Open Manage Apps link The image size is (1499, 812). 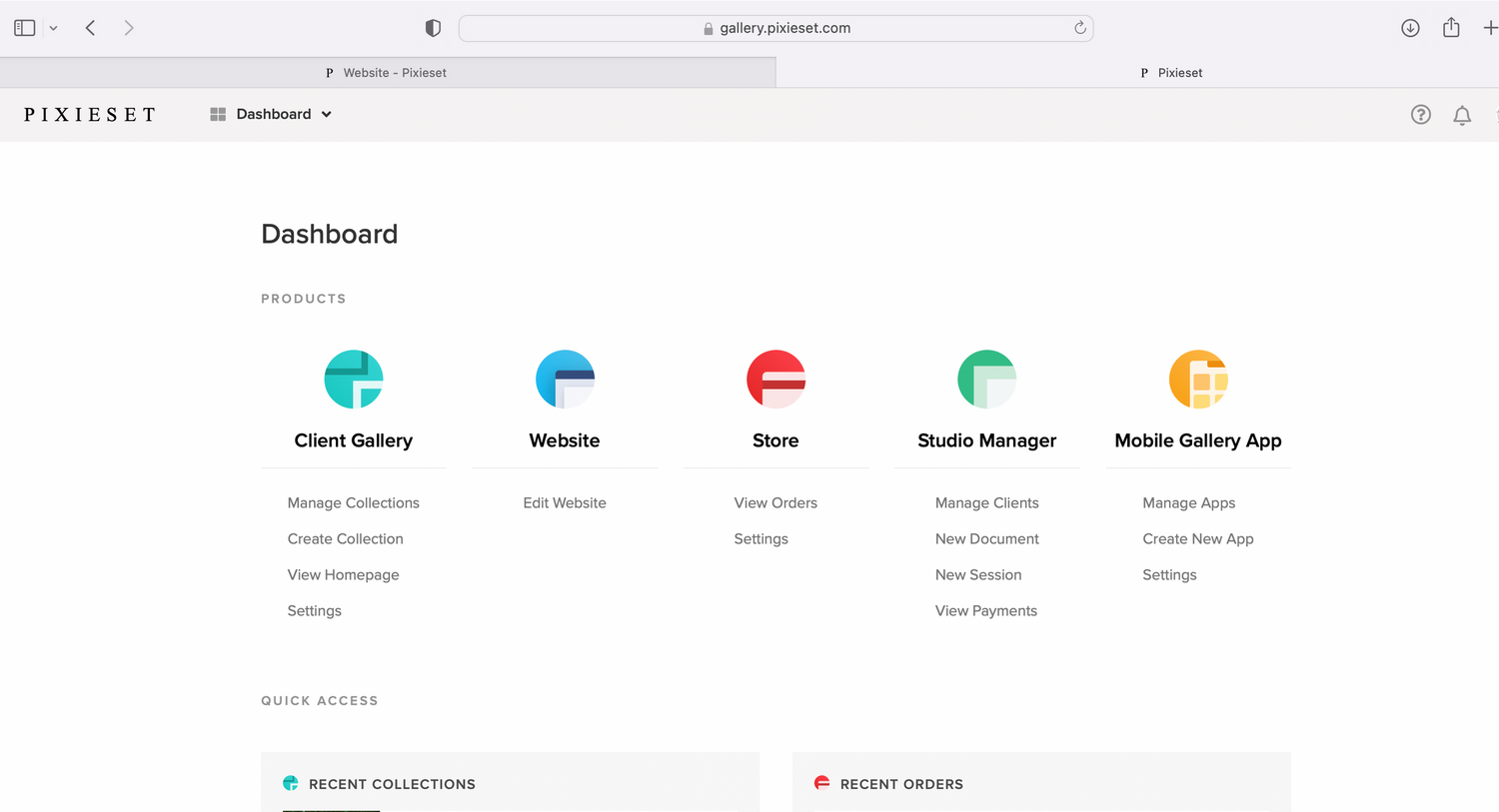click(x=1189, y=503)
